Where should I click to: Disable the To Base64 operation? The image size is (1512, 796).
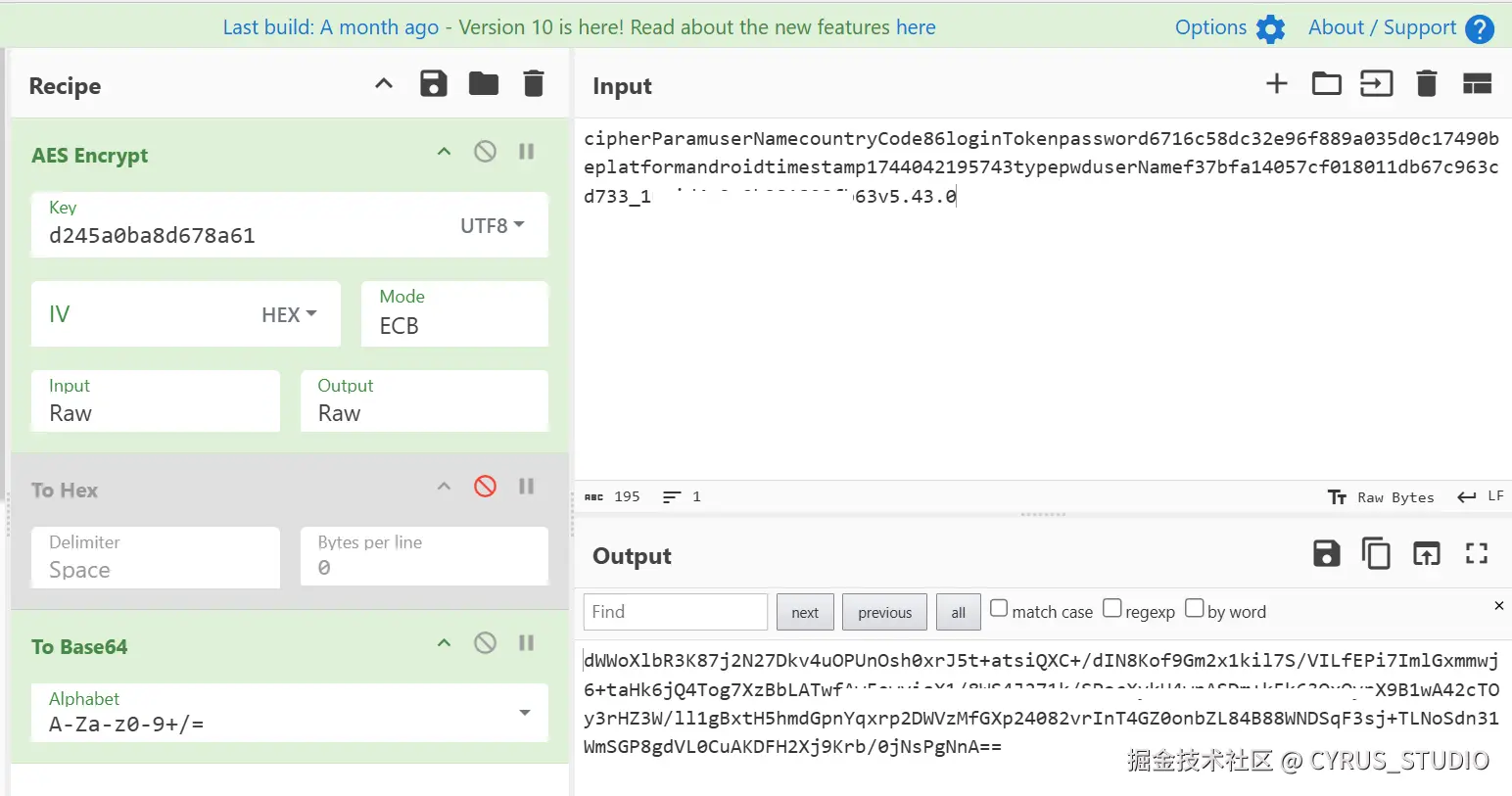coord(485,643)
